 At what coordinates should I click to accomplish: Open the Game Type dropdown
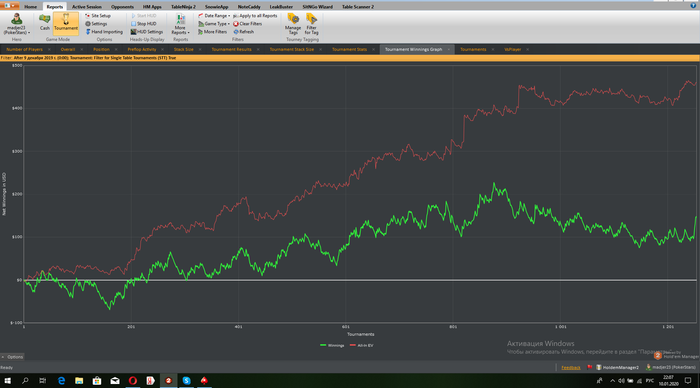click(214, 24)
